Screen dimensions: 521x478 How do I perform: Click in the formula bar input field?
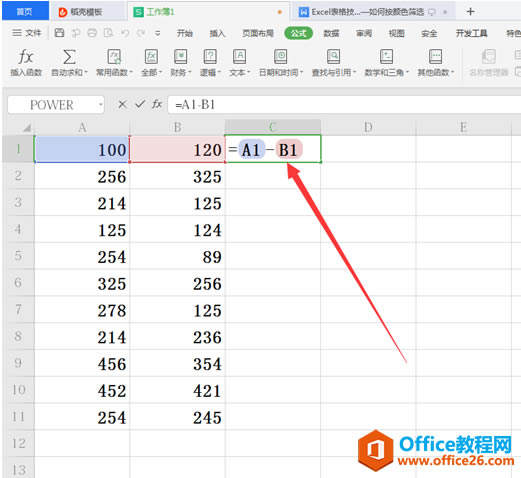point(344,105)
